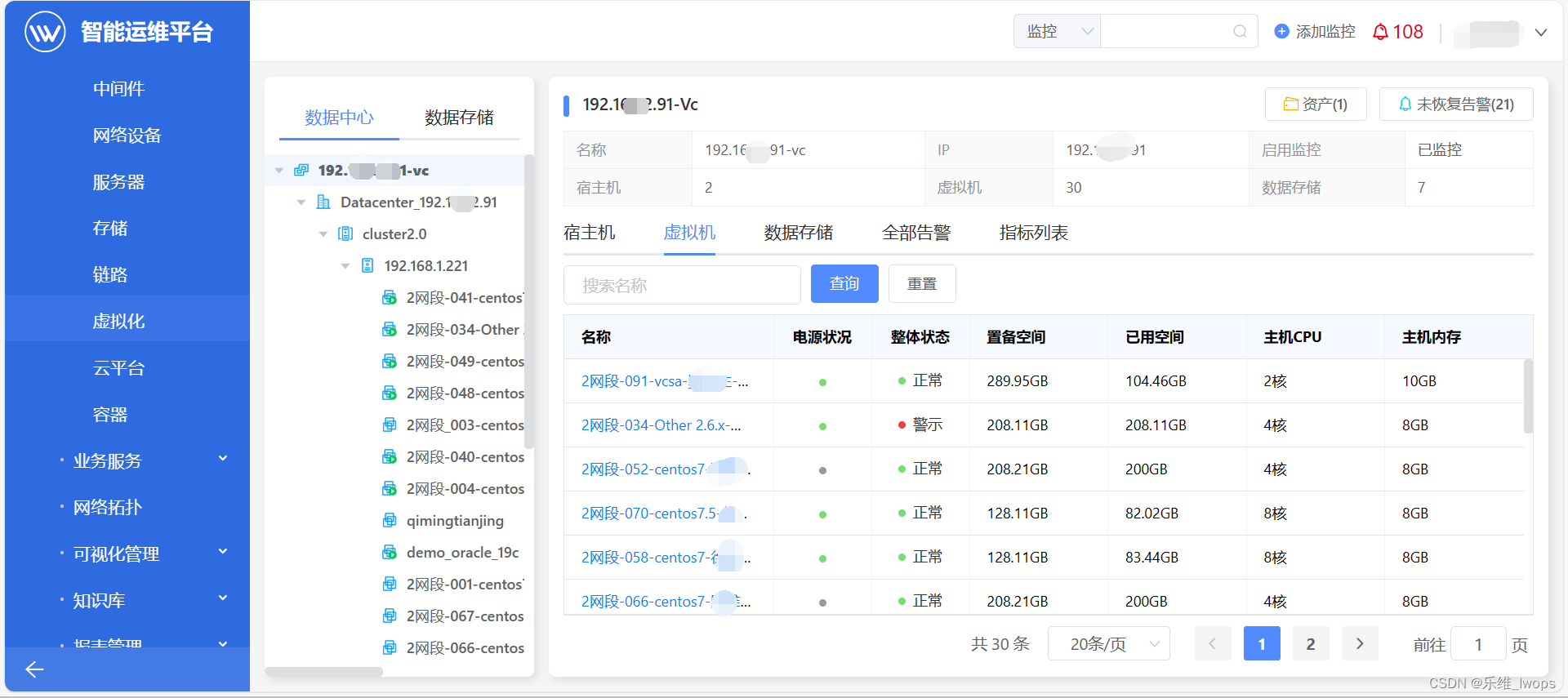Viewport: 1568px width, 698px height.
Task: Open 服务器 in the sidebar
Action: (x=118, y=181)
